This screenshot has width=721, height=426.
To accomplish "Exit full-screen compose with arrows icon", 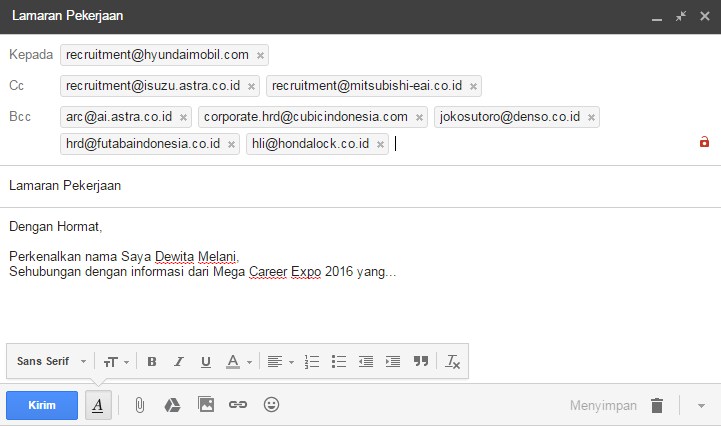I will pyautogui.click(x=681, y=17).
